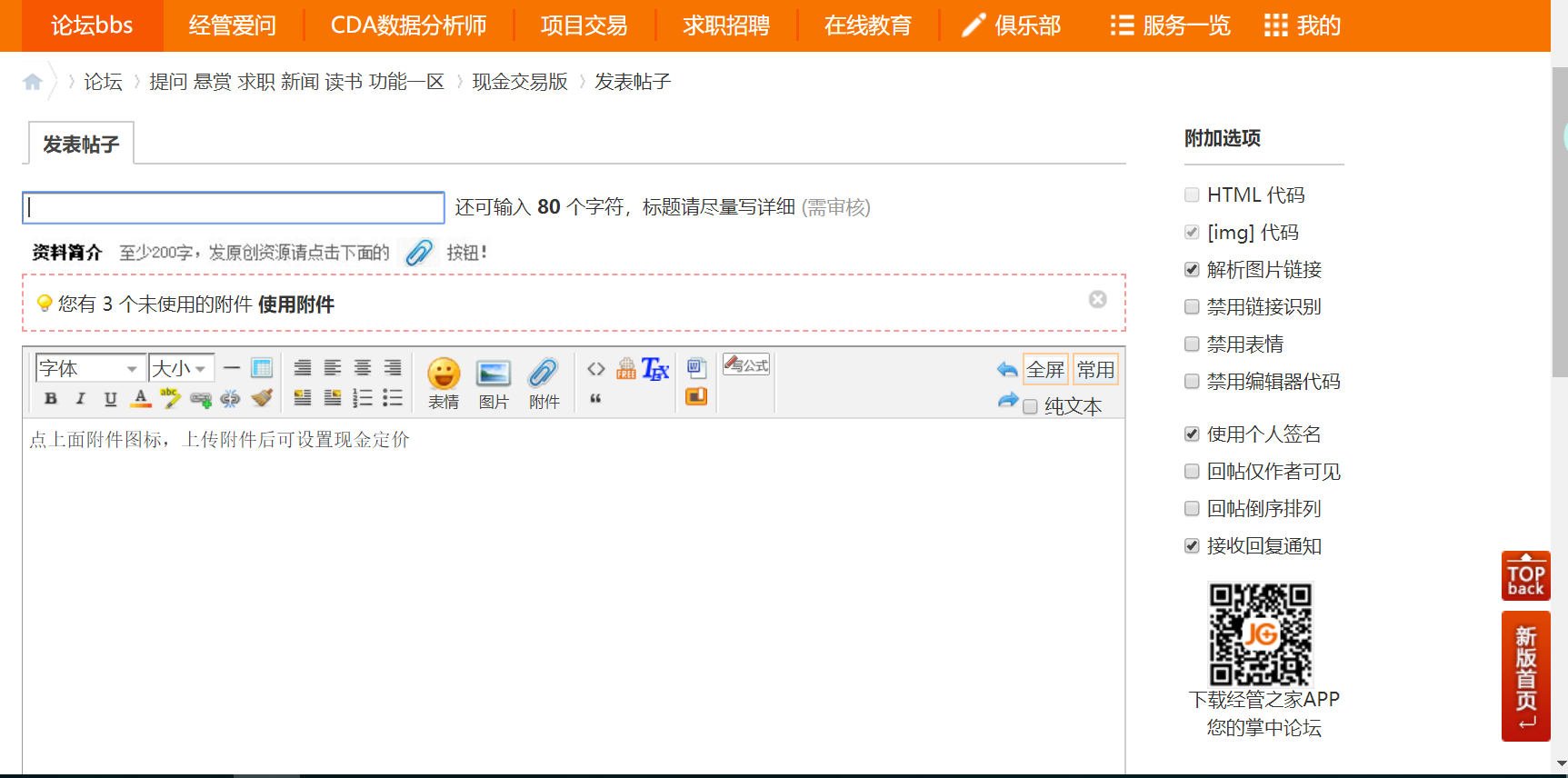Center align the text
This screenshot has width=1568, height=778.
point(363,368)
